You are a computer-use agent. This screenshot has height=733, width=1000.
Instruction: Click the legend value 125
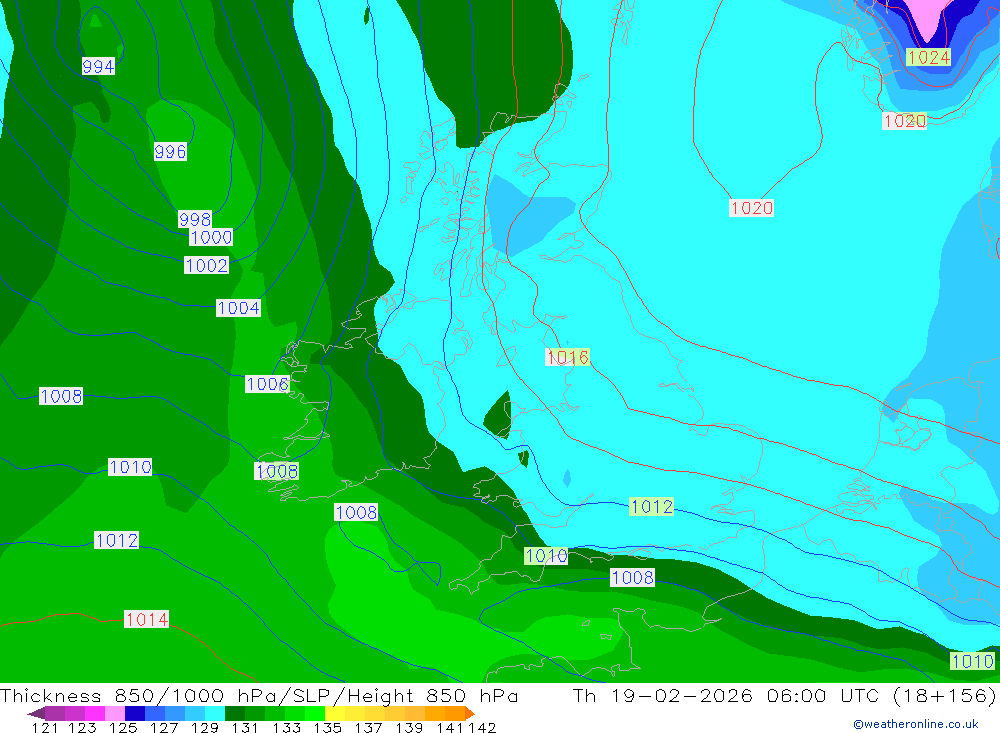pos(123,728)
